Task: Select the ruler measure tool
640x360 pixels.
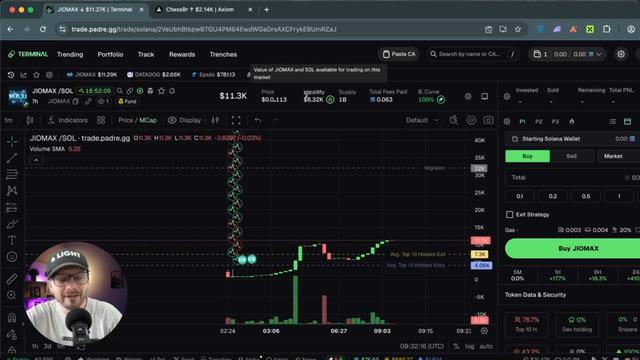Action: pyautogui.click(x=12, y=279)
